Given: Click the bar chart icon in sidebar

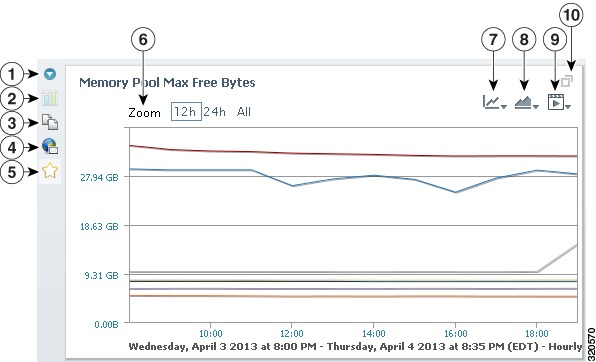Looking at the screenshot, I should (50, 98).
